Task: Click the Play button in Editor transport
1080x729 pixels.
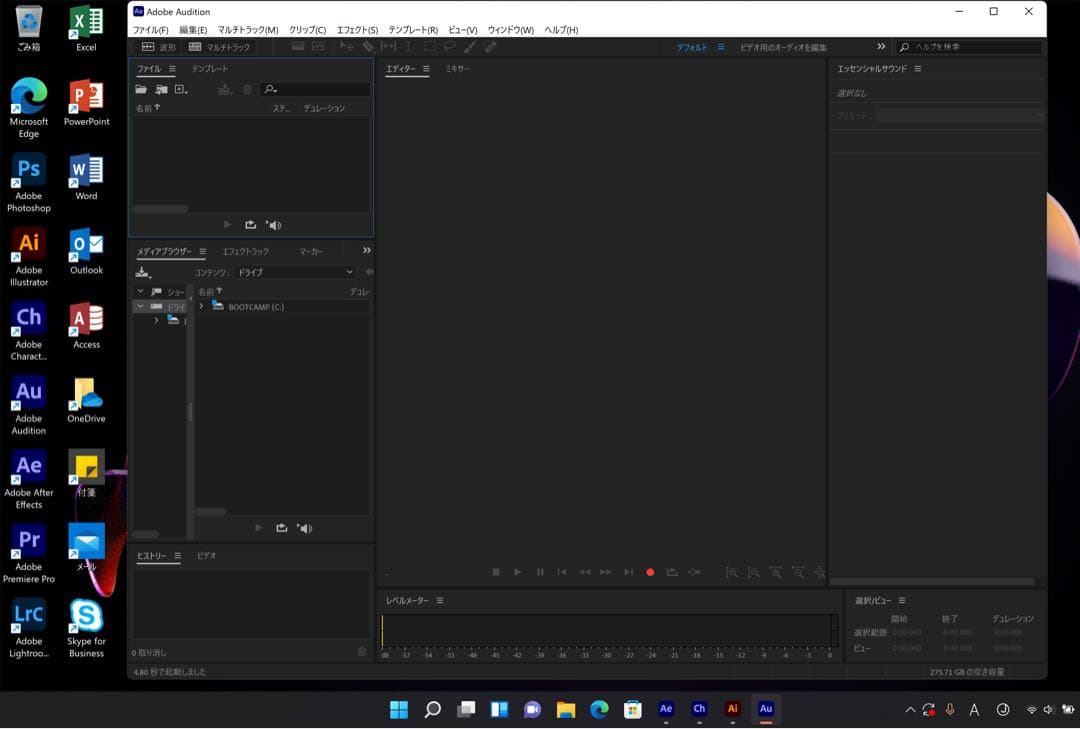Action: (x=518, y=572)
